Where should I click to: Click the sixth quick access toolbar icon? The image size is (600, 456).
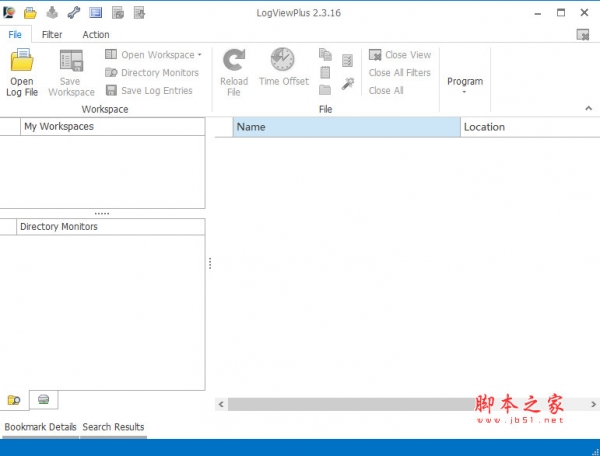(x=118, y=13)
